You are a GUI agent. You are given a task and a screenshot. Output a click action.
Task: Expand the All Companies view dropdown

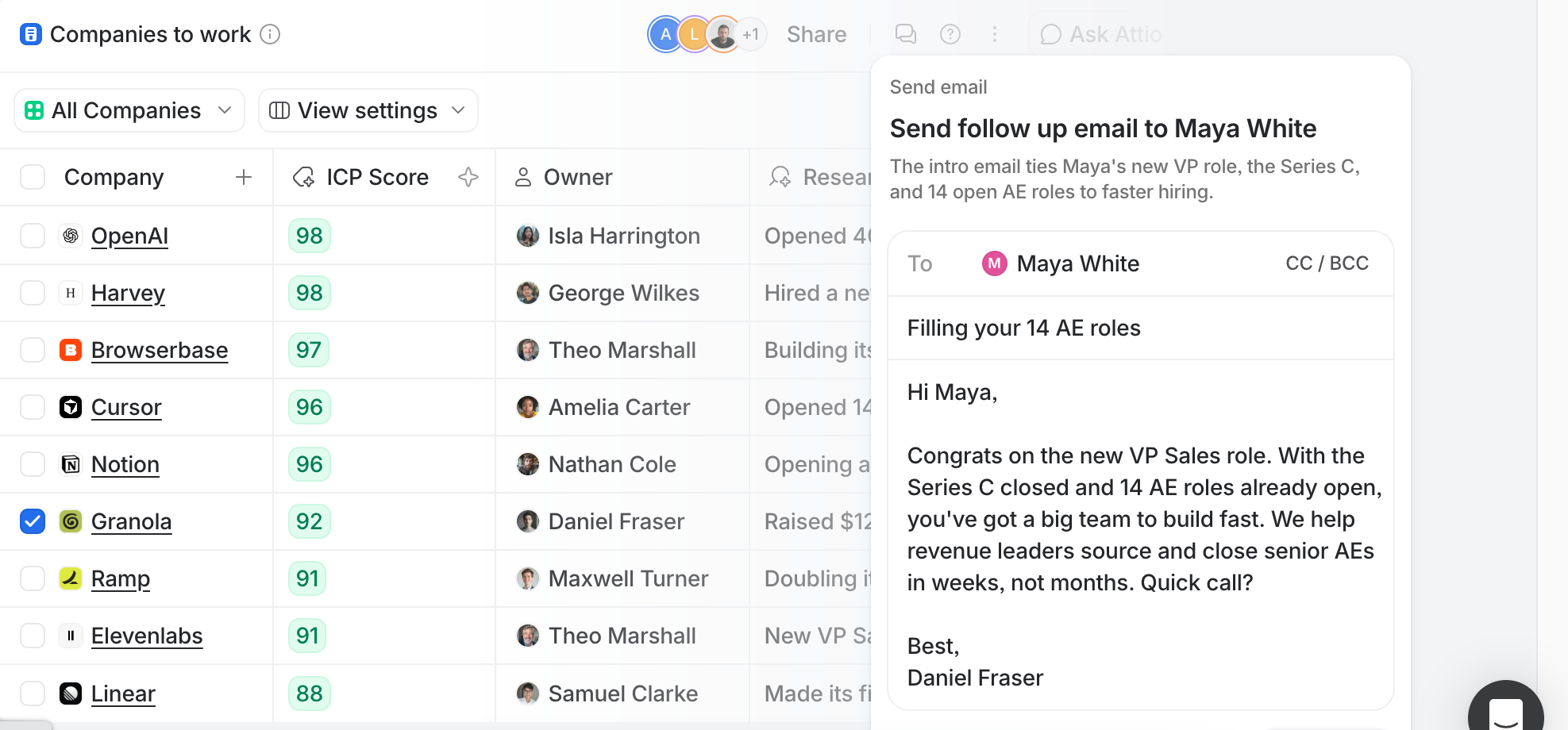(129, 110)
